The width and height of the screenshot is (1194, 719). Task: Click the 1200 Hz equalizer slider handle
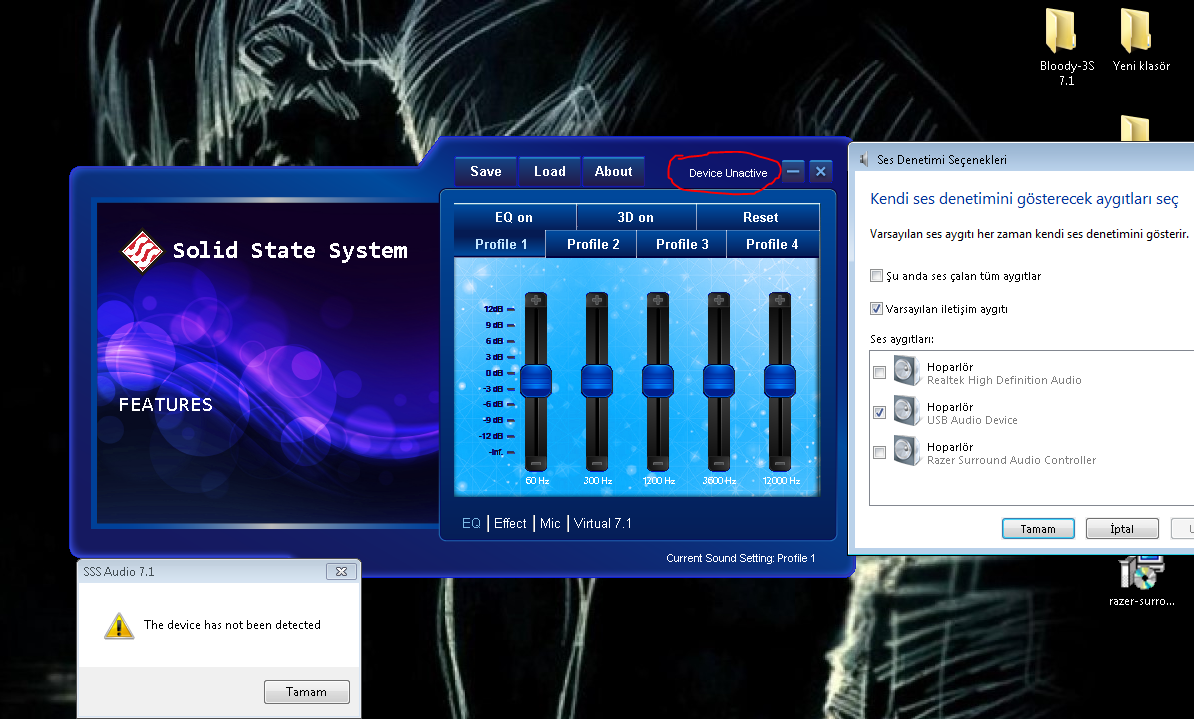click(x=658, y=380)
